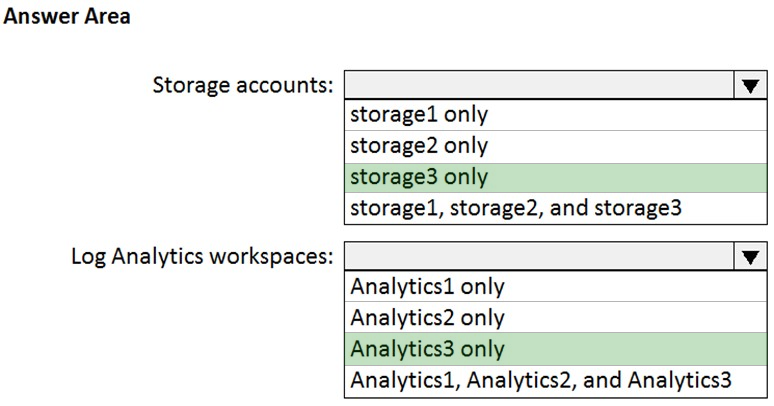Choose 'storage2 only' from the list

click(x=556, y=146)
